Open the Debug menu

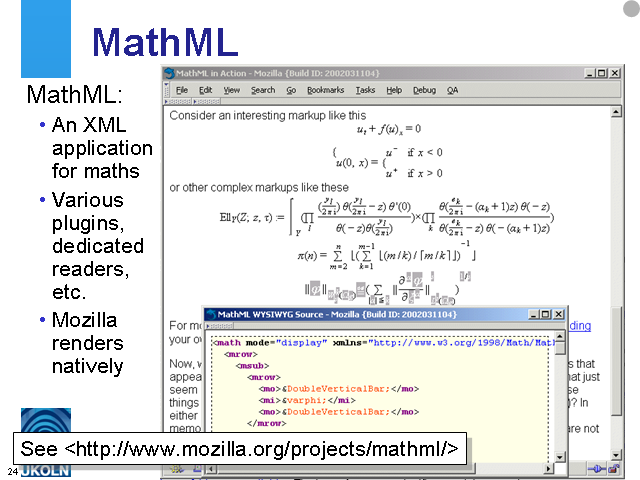click(424, 90)
